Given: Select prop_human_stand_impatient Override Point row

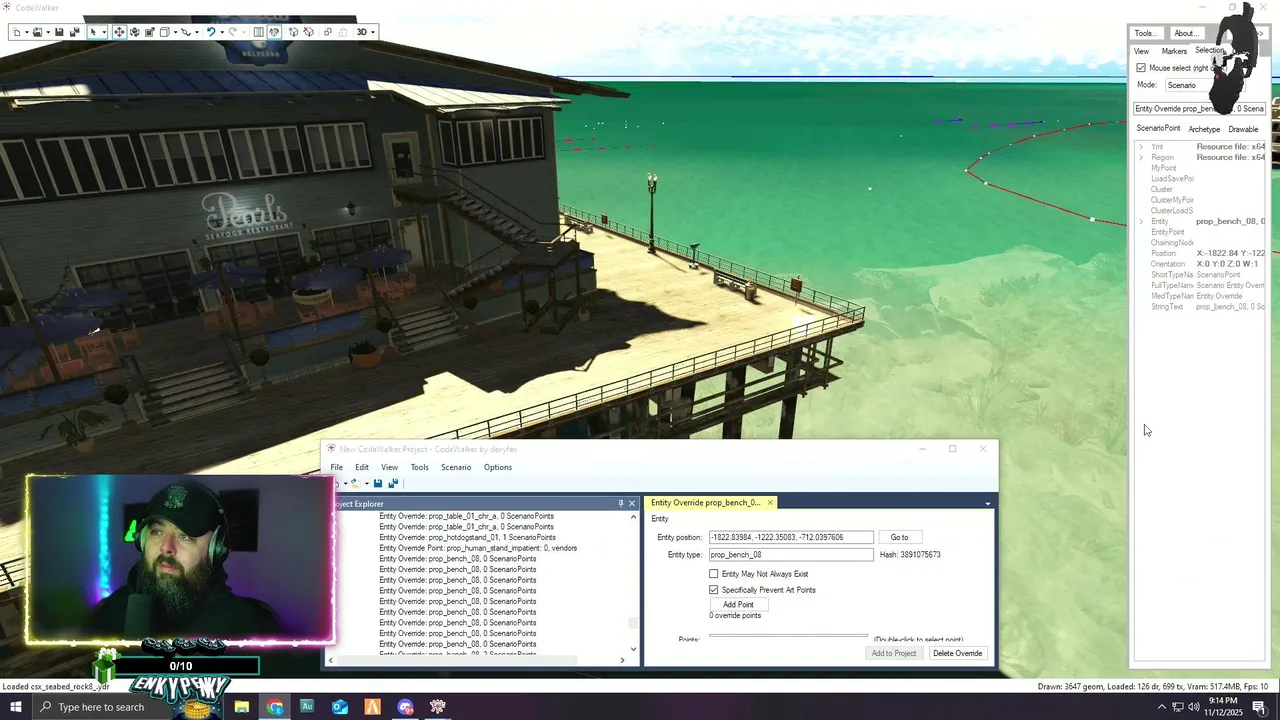Looking at the screenshot, I should [478, 548].
